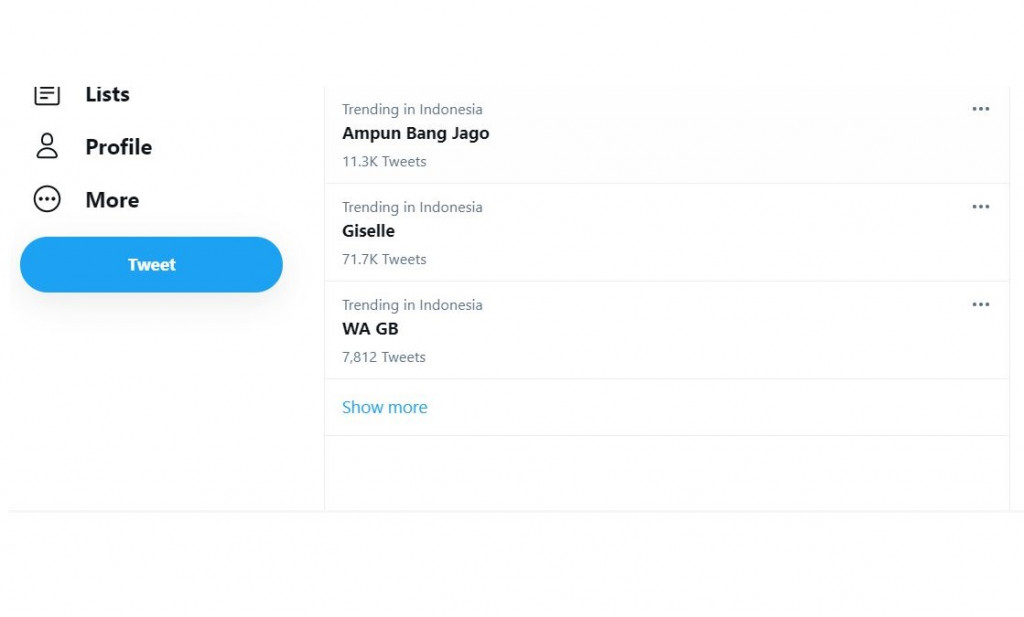
Task: Click the 71.7K Tweets count
Action: pos(384,259)
